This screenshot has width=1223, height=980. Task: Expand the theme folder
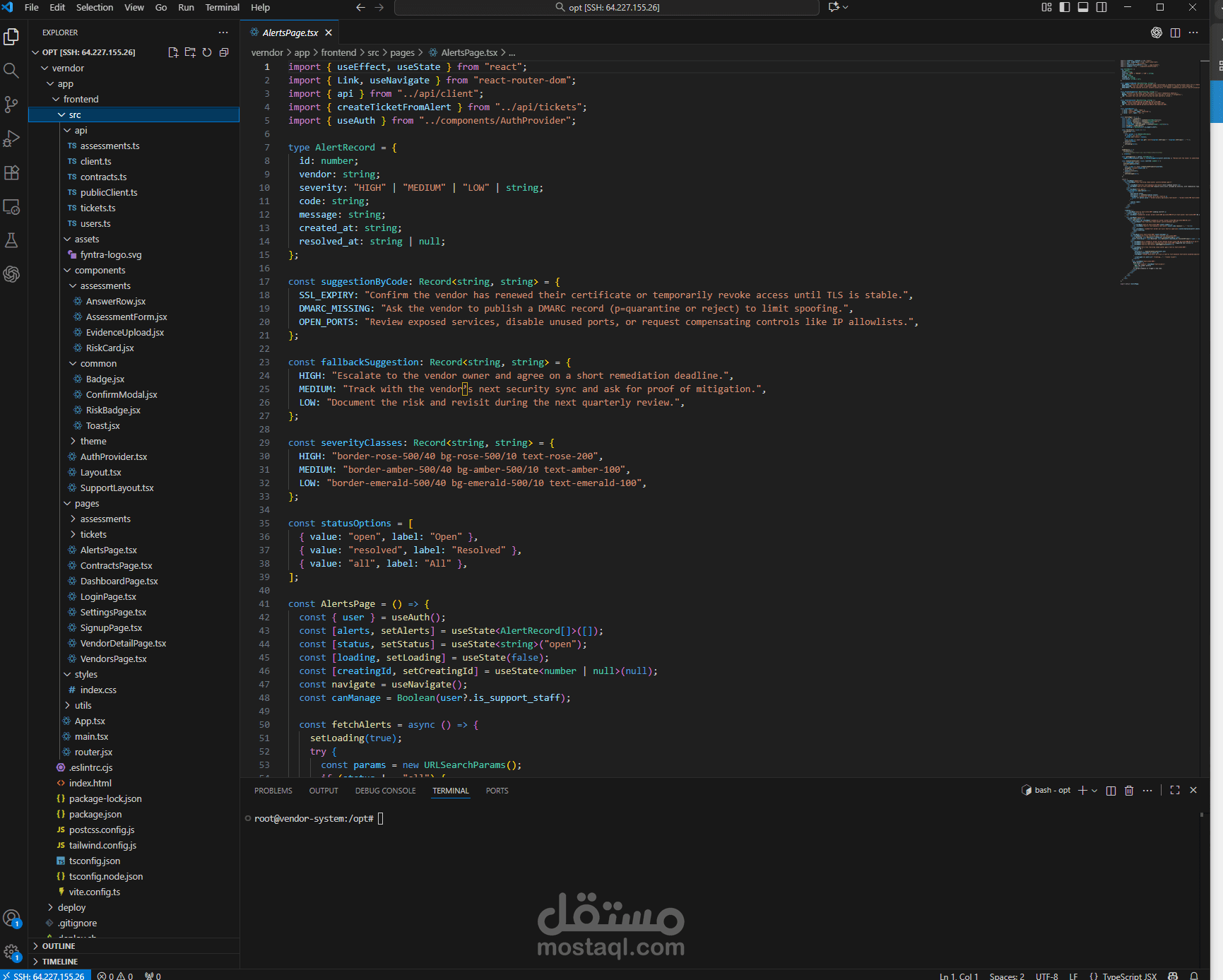click(73, 441)
